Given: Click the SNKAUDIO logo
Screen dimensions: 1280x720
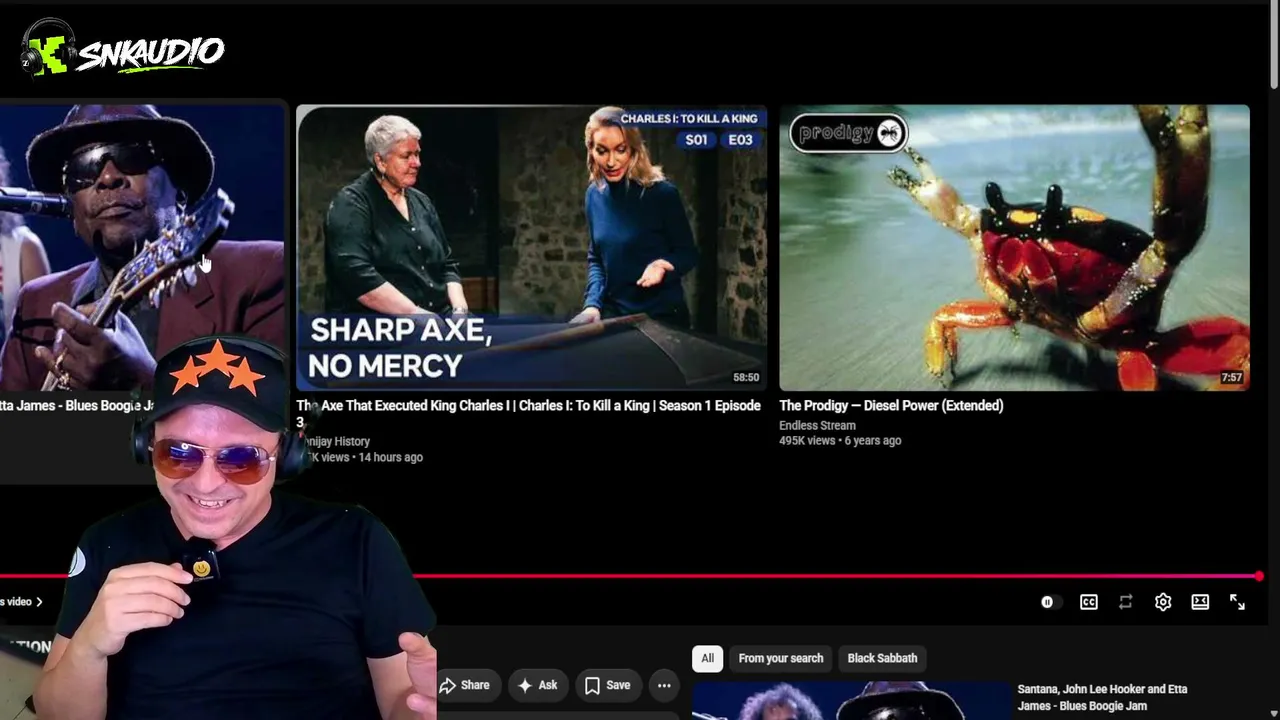Looking at the screenshot, I should click(122, 51).
